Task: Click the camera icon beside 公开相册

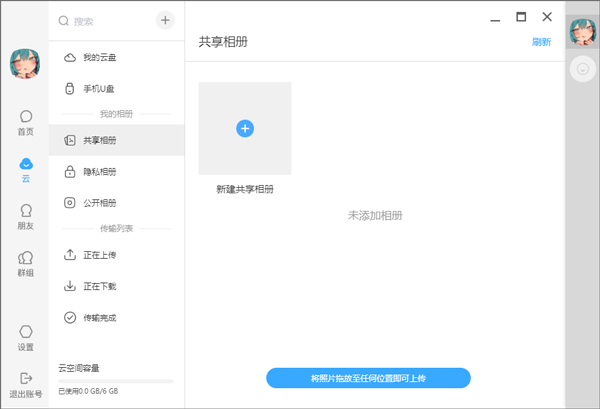Action: click(70, 202)
